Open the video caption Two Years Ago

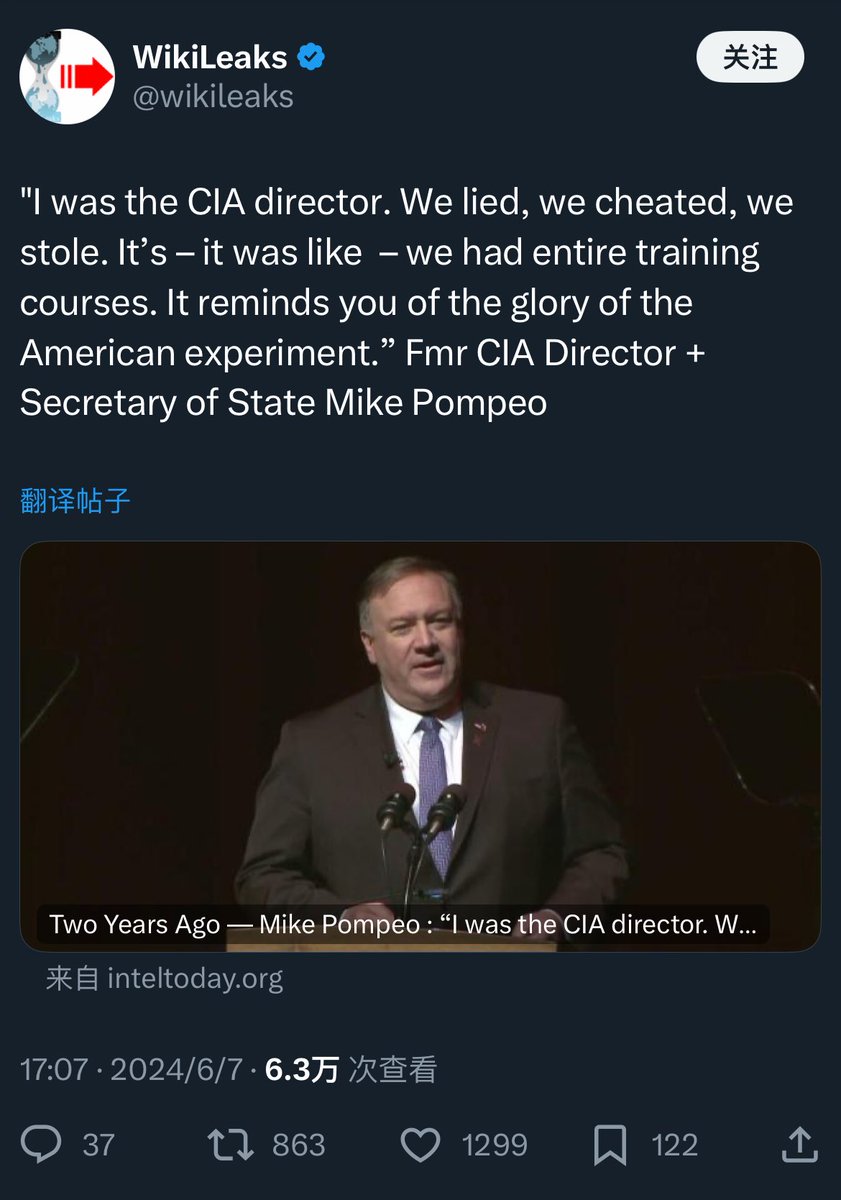tap(403, 924)
